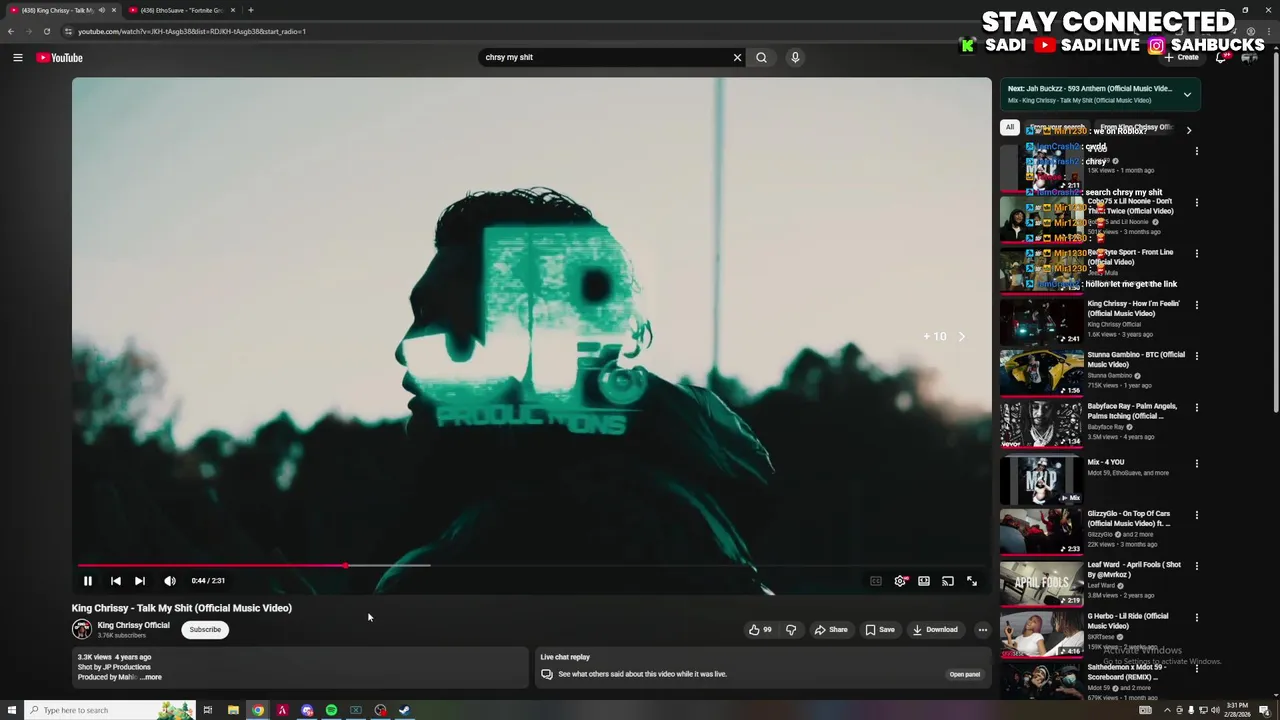
Task: Open G Herbo - Lil Ride video title
Action: pyautogui.click(x=1128, y=621)
